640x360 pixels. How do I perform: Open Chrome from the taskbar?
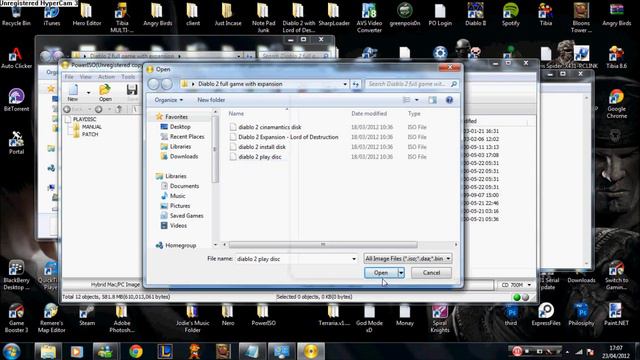click(136, 351)
